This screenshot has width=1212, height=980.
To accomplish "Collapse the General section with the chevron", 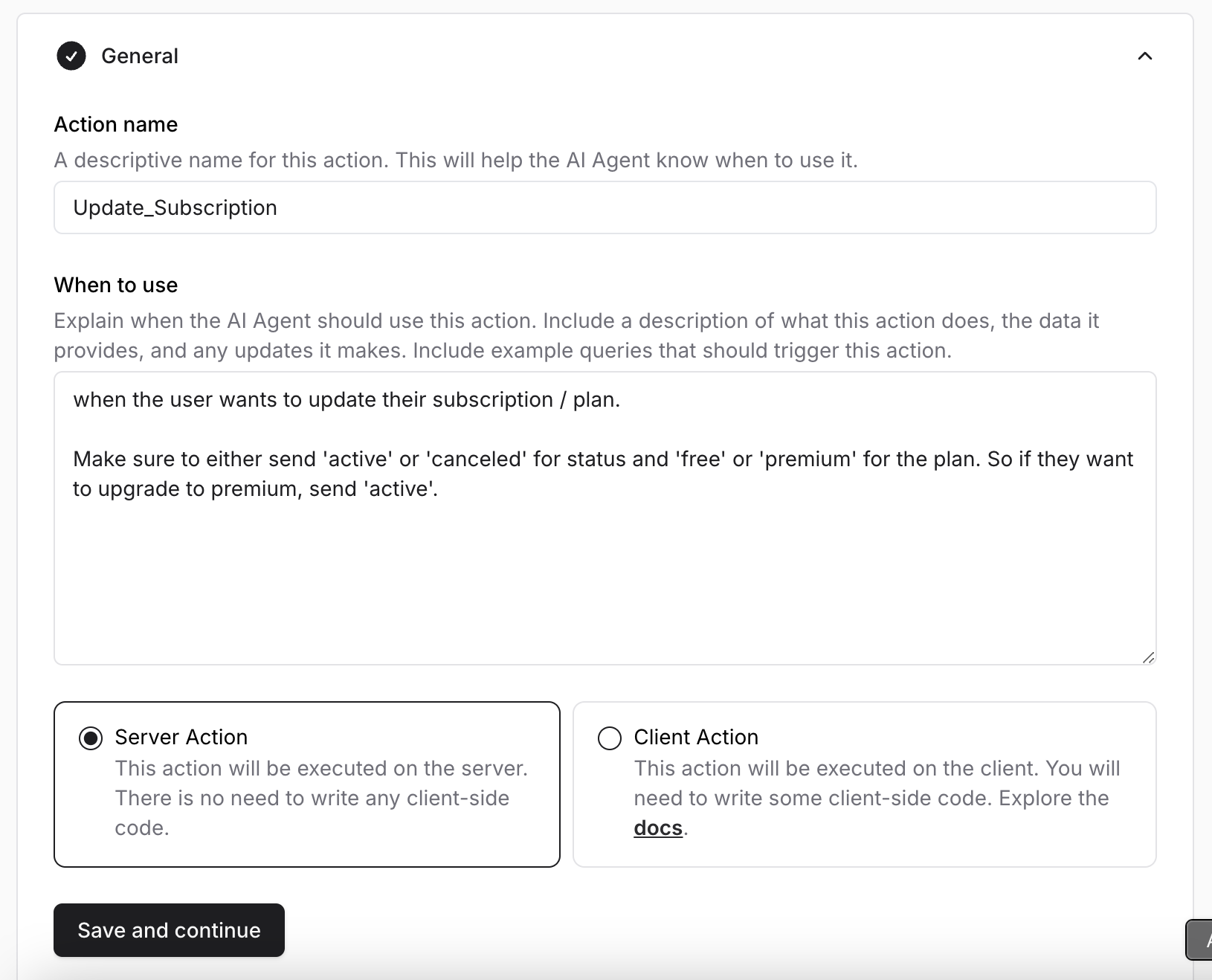I will (1145, 56).
